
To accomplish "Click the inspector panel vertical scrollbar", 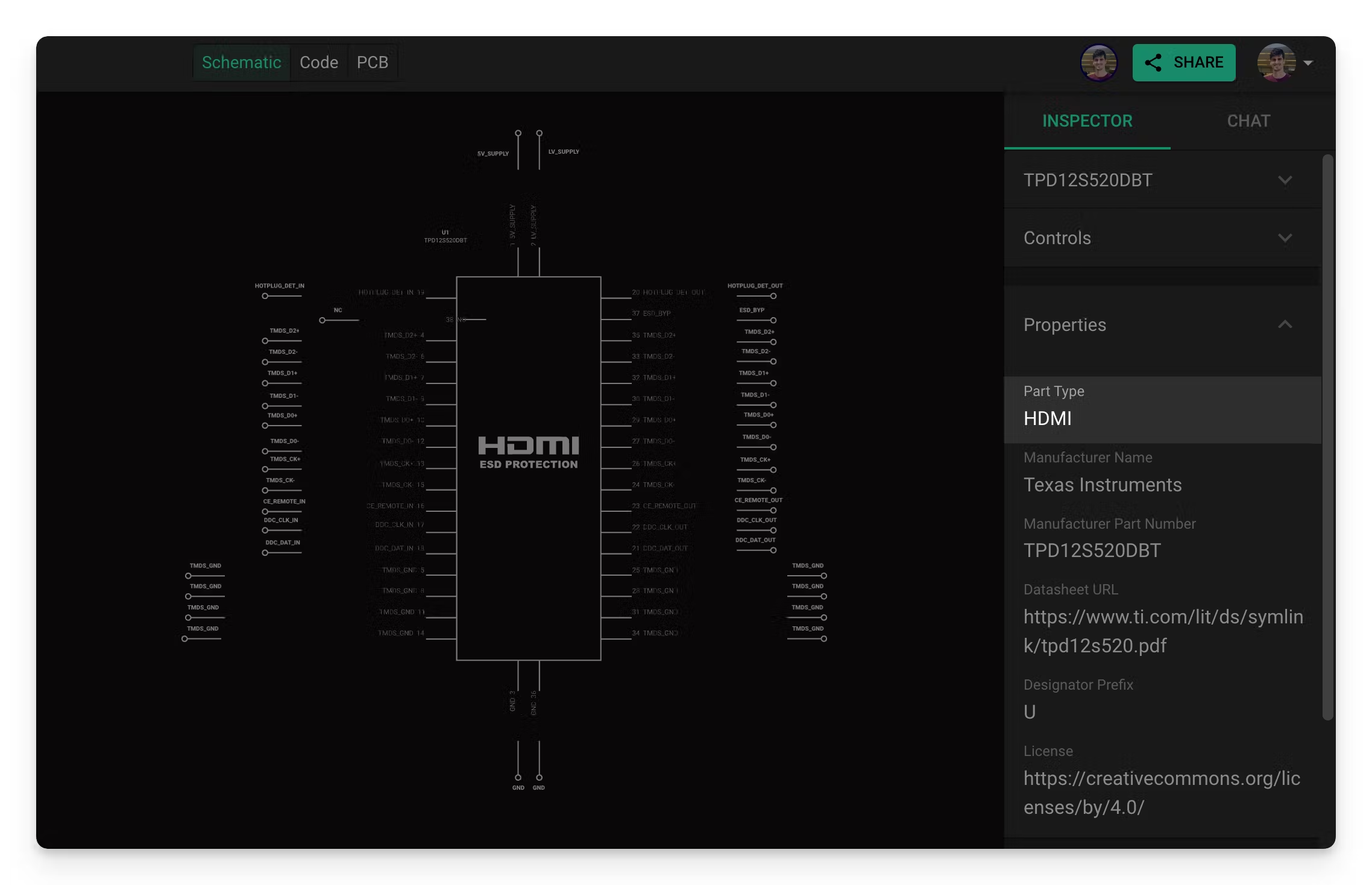I will click(1328, 437).
